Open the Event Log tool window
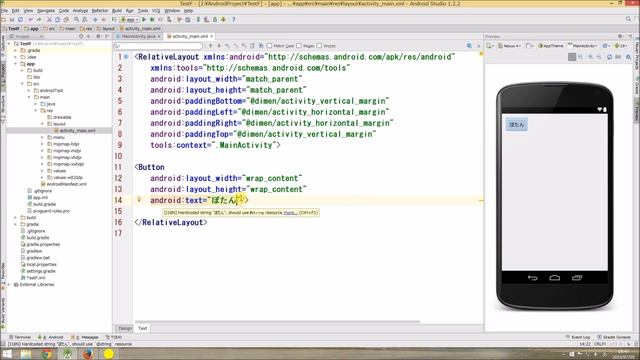The width and height of the screenshot is (640, 360). (578, 337)
